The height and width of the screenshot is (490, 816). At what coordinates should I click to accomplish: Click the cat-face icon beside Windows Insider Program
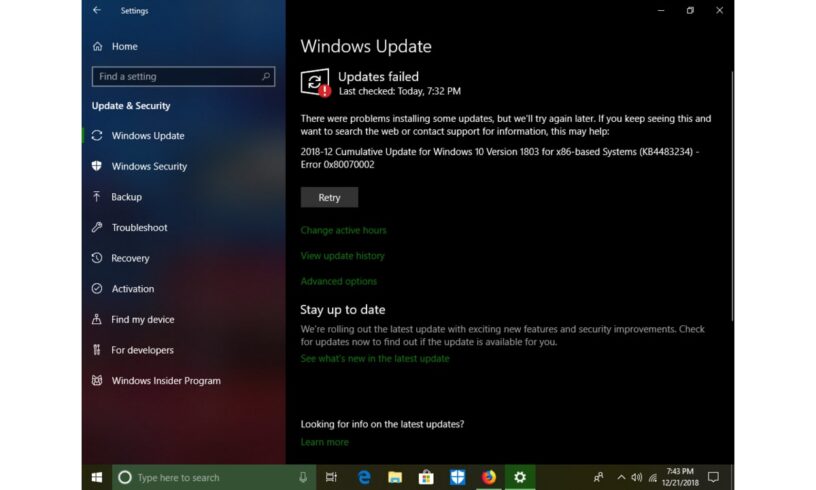[97, 380]
